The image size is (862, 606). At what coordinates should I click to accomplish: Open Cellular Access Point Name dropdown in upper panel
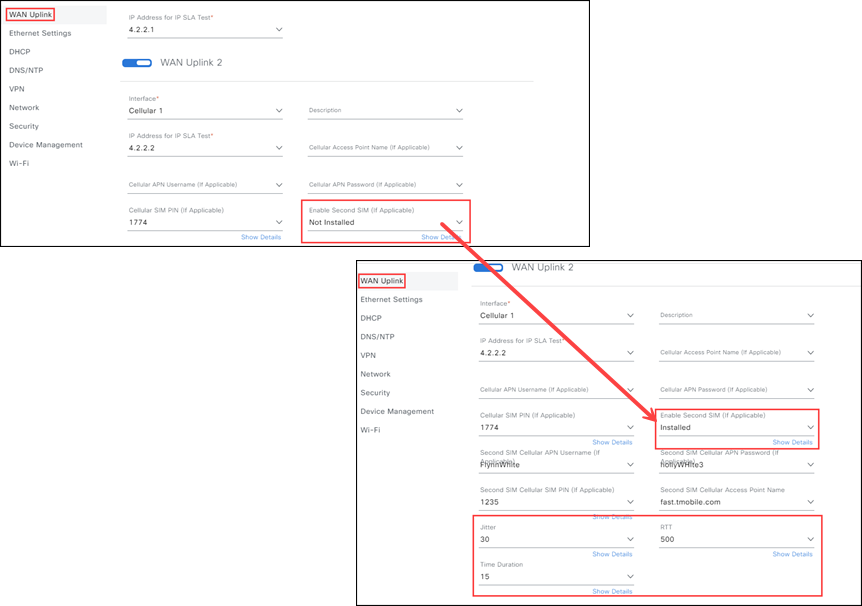click(x=459, y=148)
